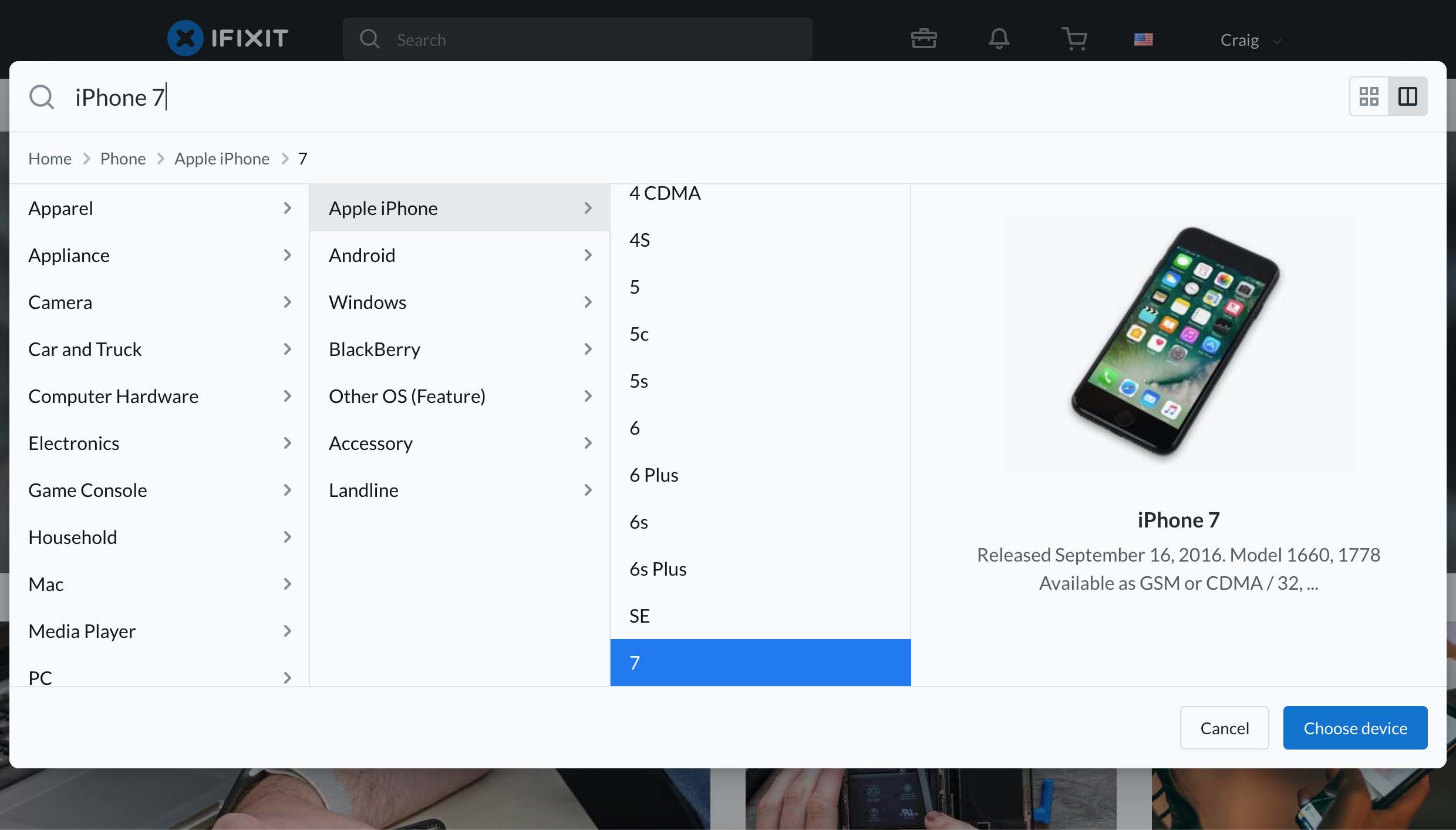The image size is (1456, 830).
Task: Click the 7 breadcrumb entry
Action: pos(302,159)
